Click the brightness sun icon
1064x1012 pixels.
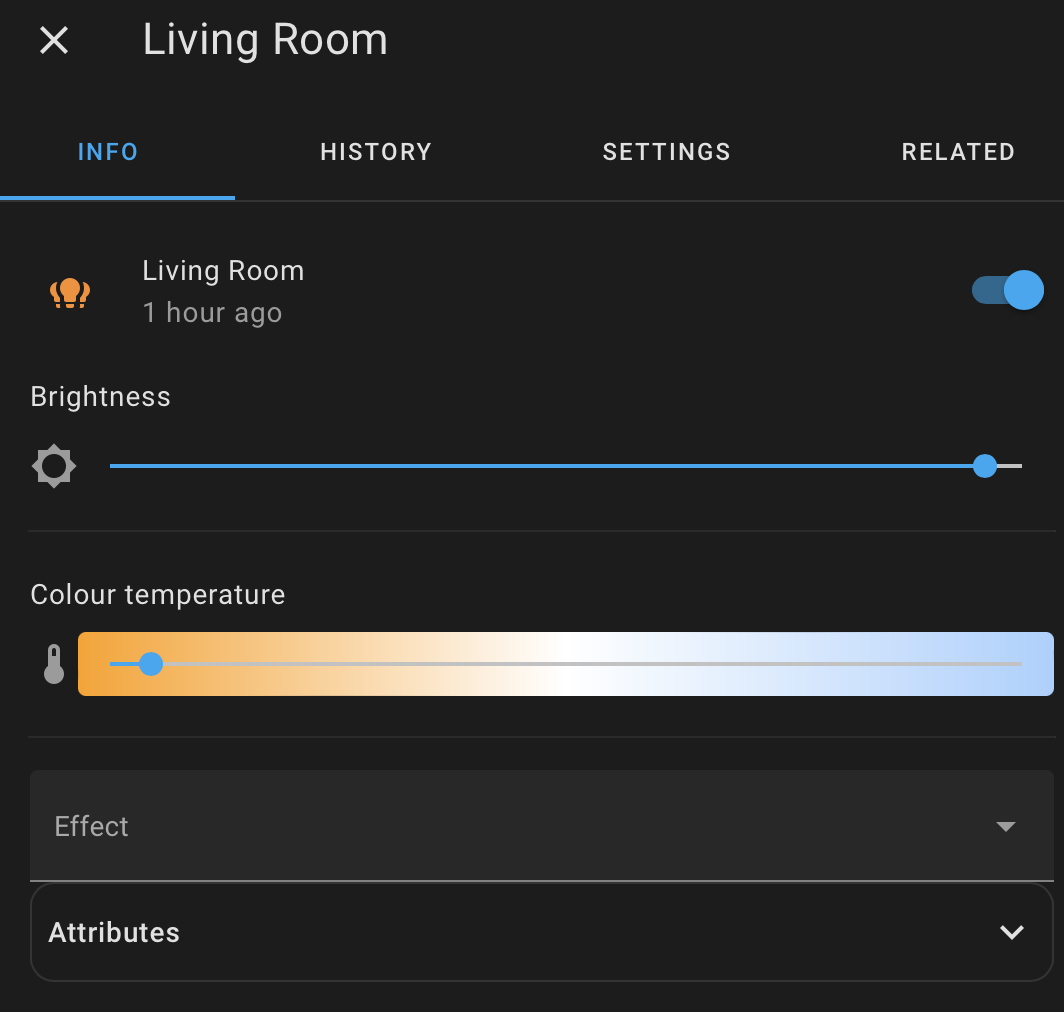(x=53, y=465)
